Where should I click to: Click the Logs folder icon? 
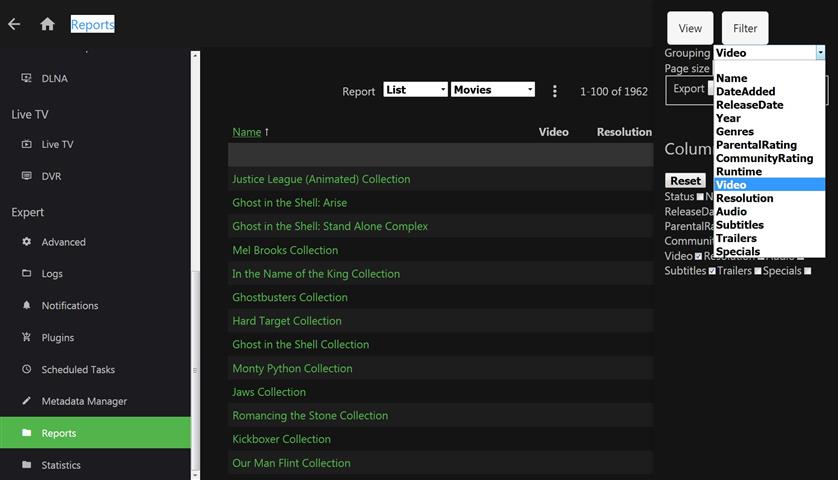pyautogui.click(x=26, y=273)
